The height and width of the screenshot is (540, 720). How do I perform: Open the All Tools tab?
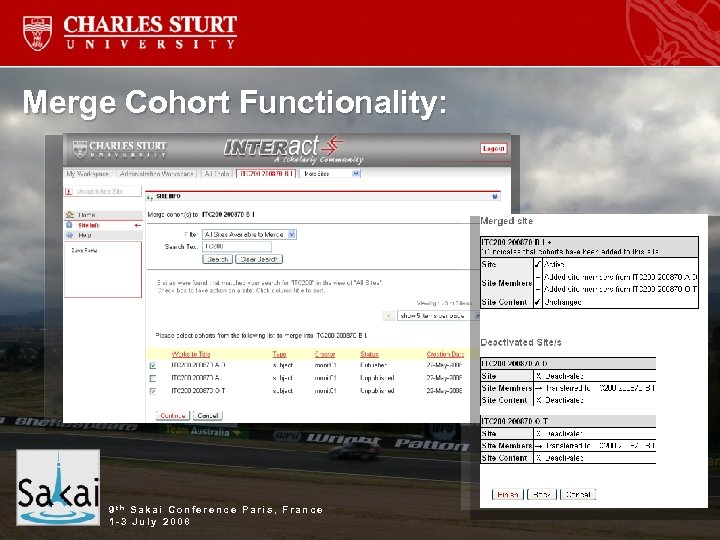coord(217,174)
